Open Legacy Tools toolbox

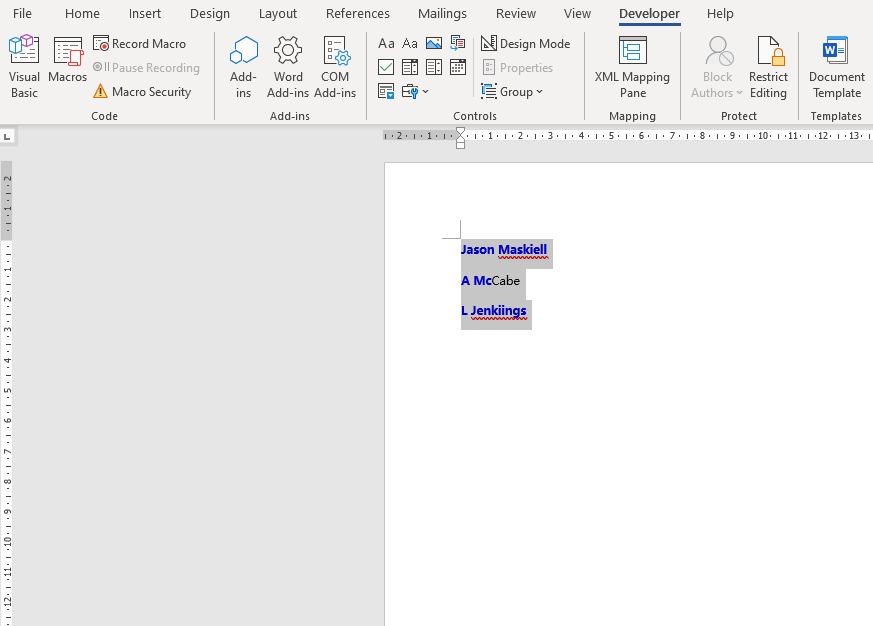pos(415,91)
